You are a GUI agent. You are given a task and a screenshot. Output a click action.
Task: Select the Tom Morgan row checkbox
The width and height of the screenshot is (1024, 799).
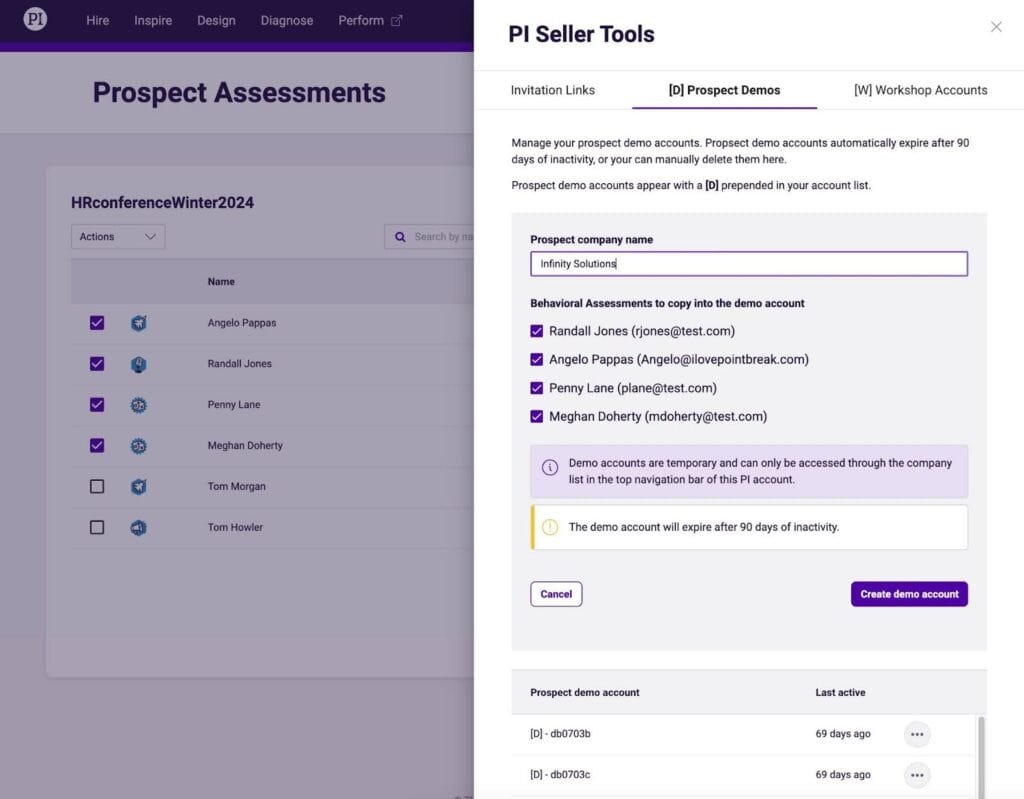(x=97, y=486)
